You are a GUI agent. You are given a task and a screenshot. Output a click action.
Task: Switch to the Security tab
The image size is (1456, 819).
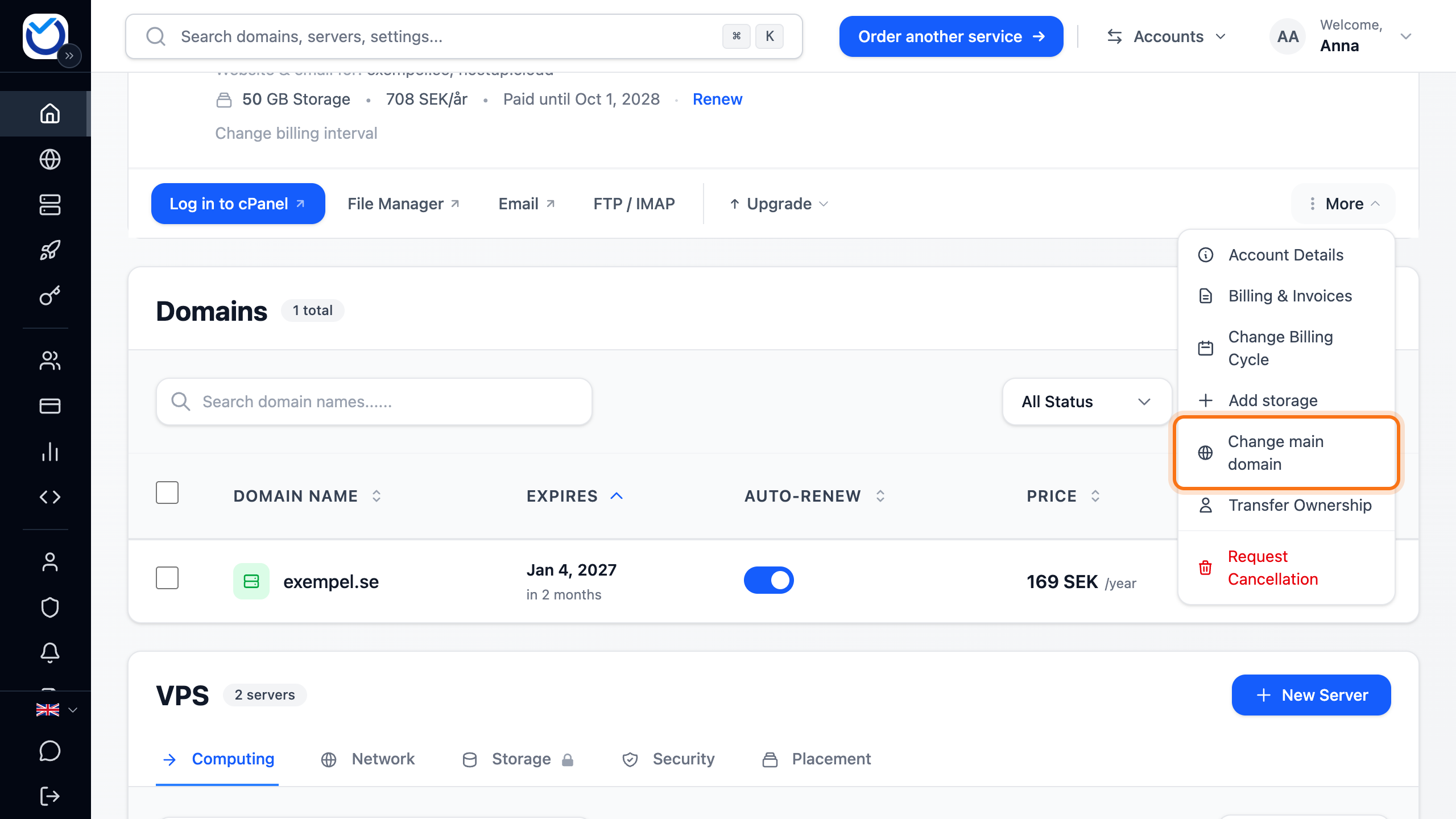(x=668, y=759)
